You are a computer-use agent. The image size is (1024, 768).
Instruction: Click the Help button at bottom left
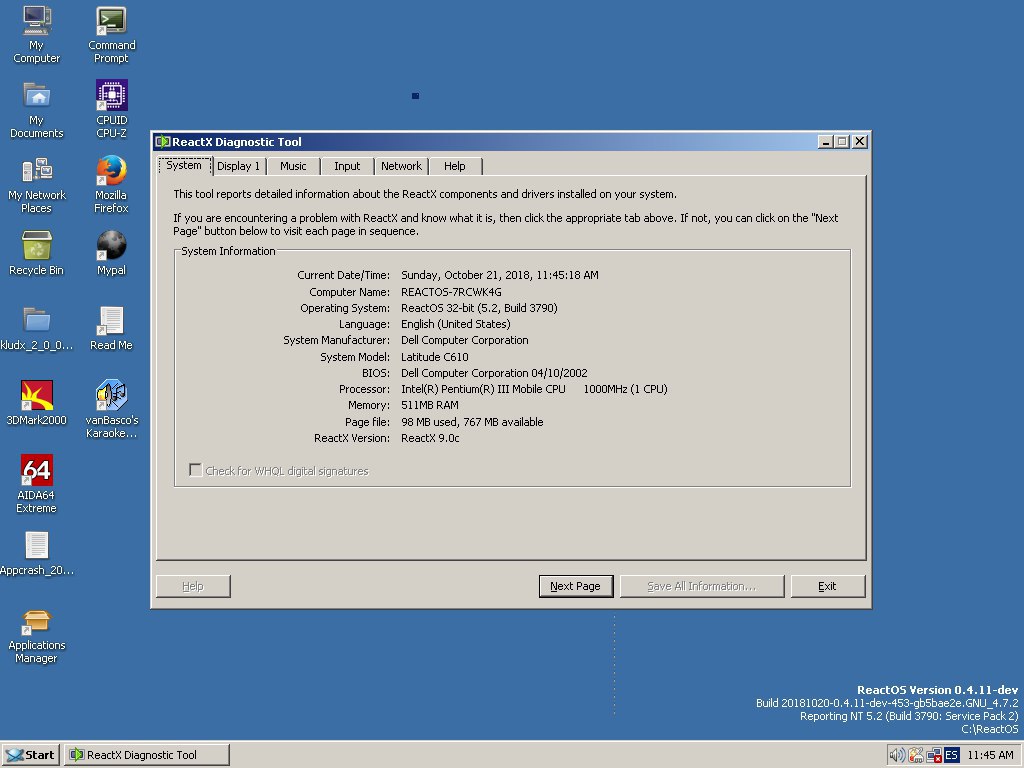point(193,586)
